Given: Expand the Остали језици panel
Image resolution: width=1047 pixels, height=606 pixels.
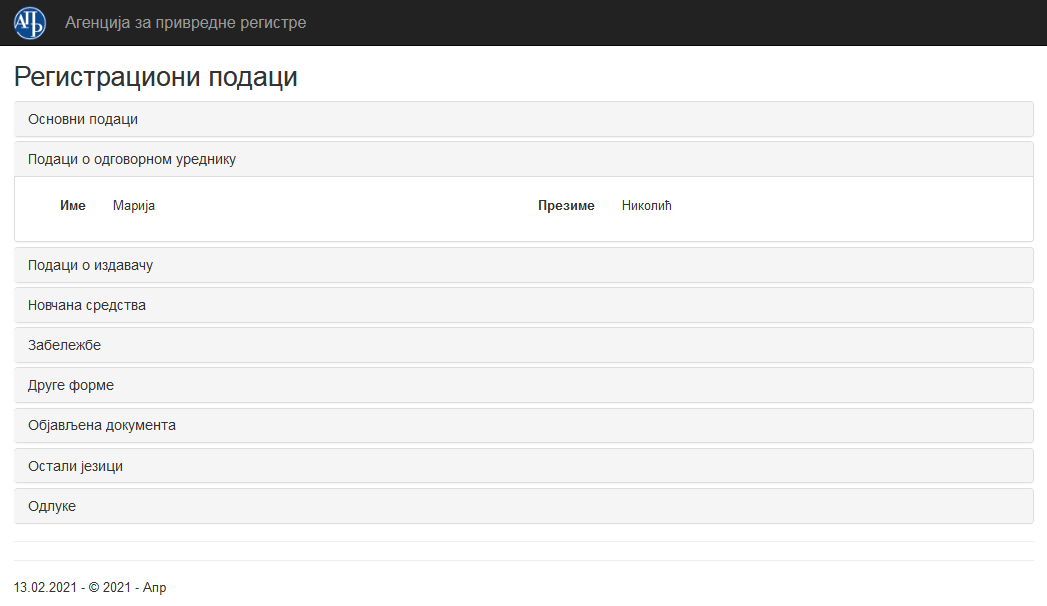Looking at the screenshot, I should [75, 466].
